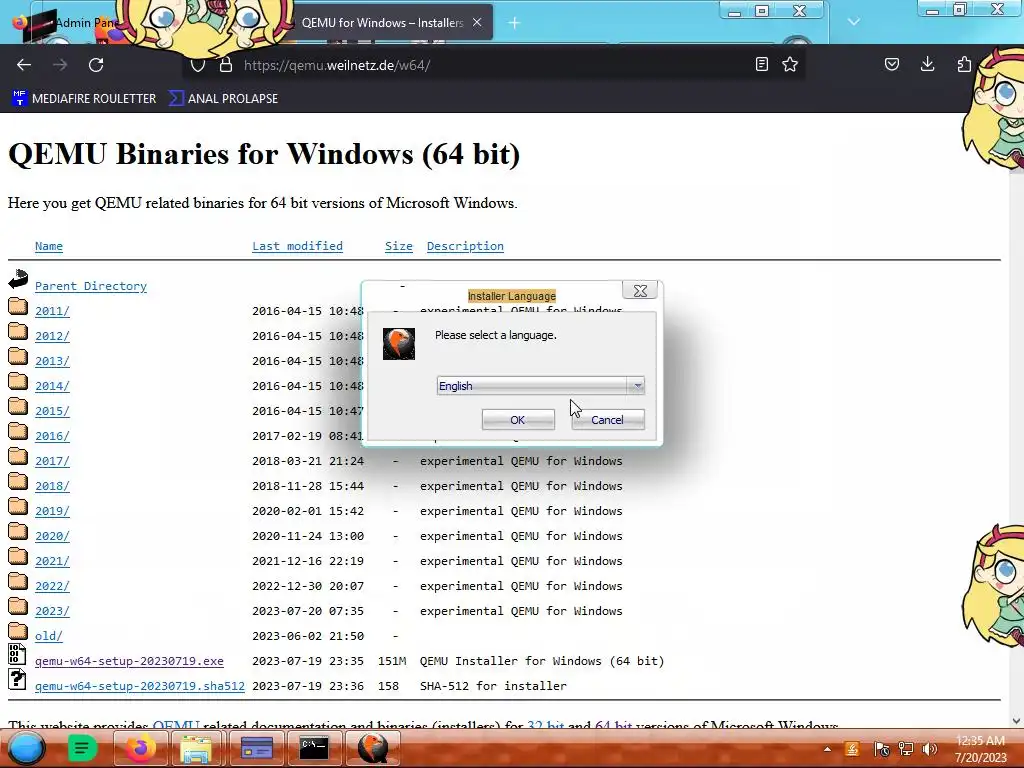Open qemu-w64-setup-20230719.sha512 link
Image resolution: width=1024 pixels, height=768 pixels.
click(x=140, y=686)
